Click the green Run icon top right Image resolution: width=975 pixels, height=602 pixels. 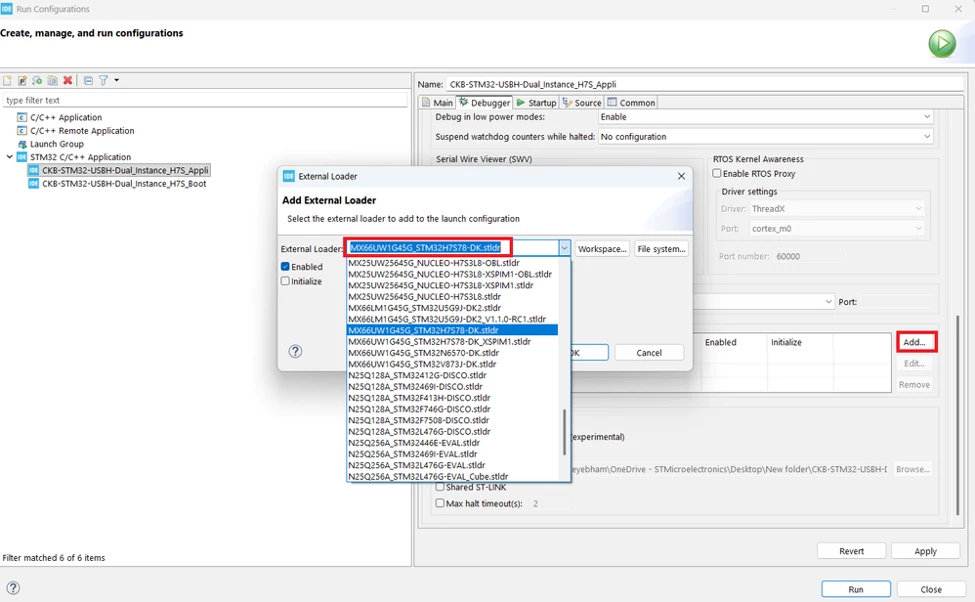click(942, 44)
